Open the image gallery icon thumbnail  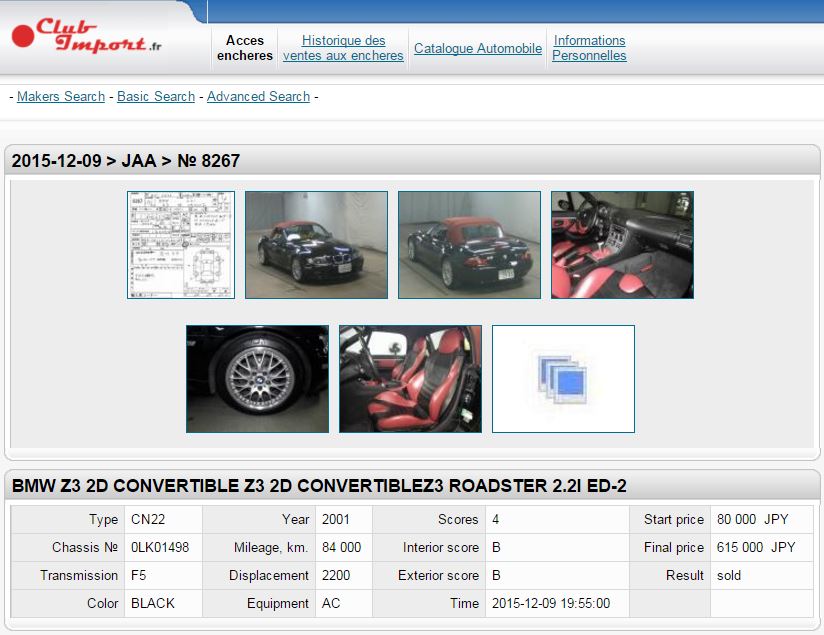563,379
